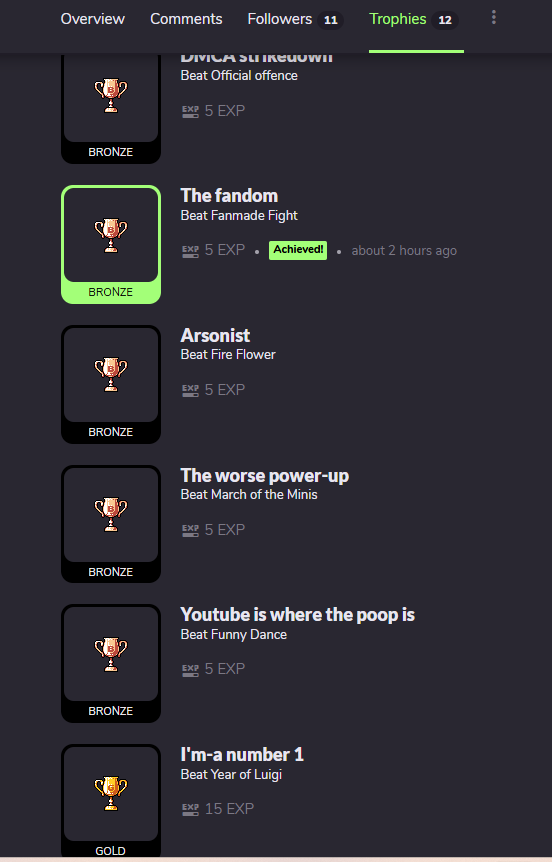Image resolution: width=552 pixels, height=862 pixels.
Task: Click the 'I'm-a number 1' trophy title
Action: 242,754
